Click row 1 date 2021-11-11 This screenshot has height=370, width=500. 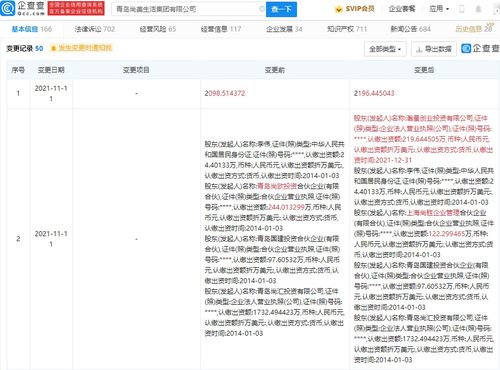point(51,93)
